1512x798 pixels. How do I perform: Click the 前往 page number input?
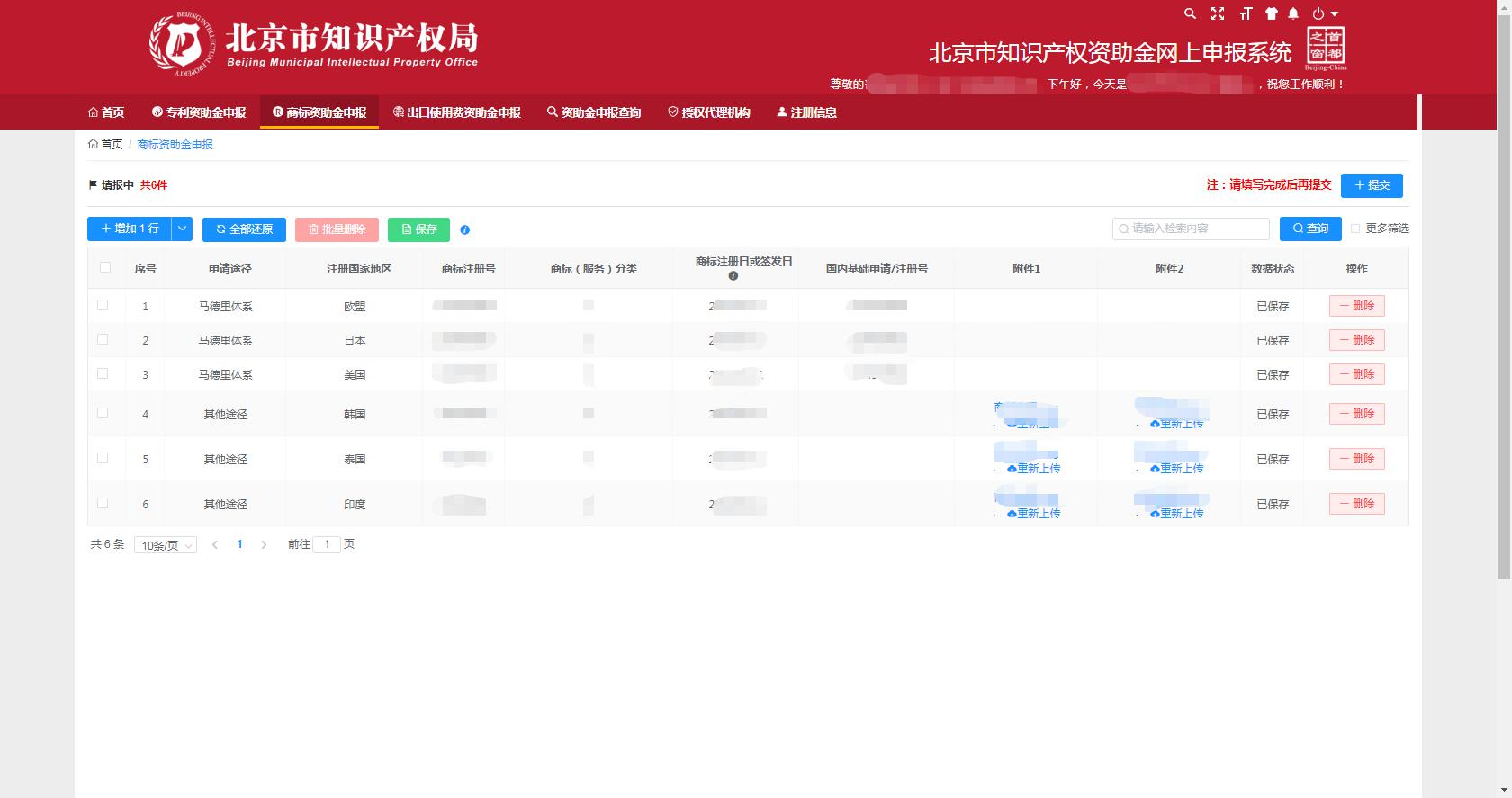(327, 544)
